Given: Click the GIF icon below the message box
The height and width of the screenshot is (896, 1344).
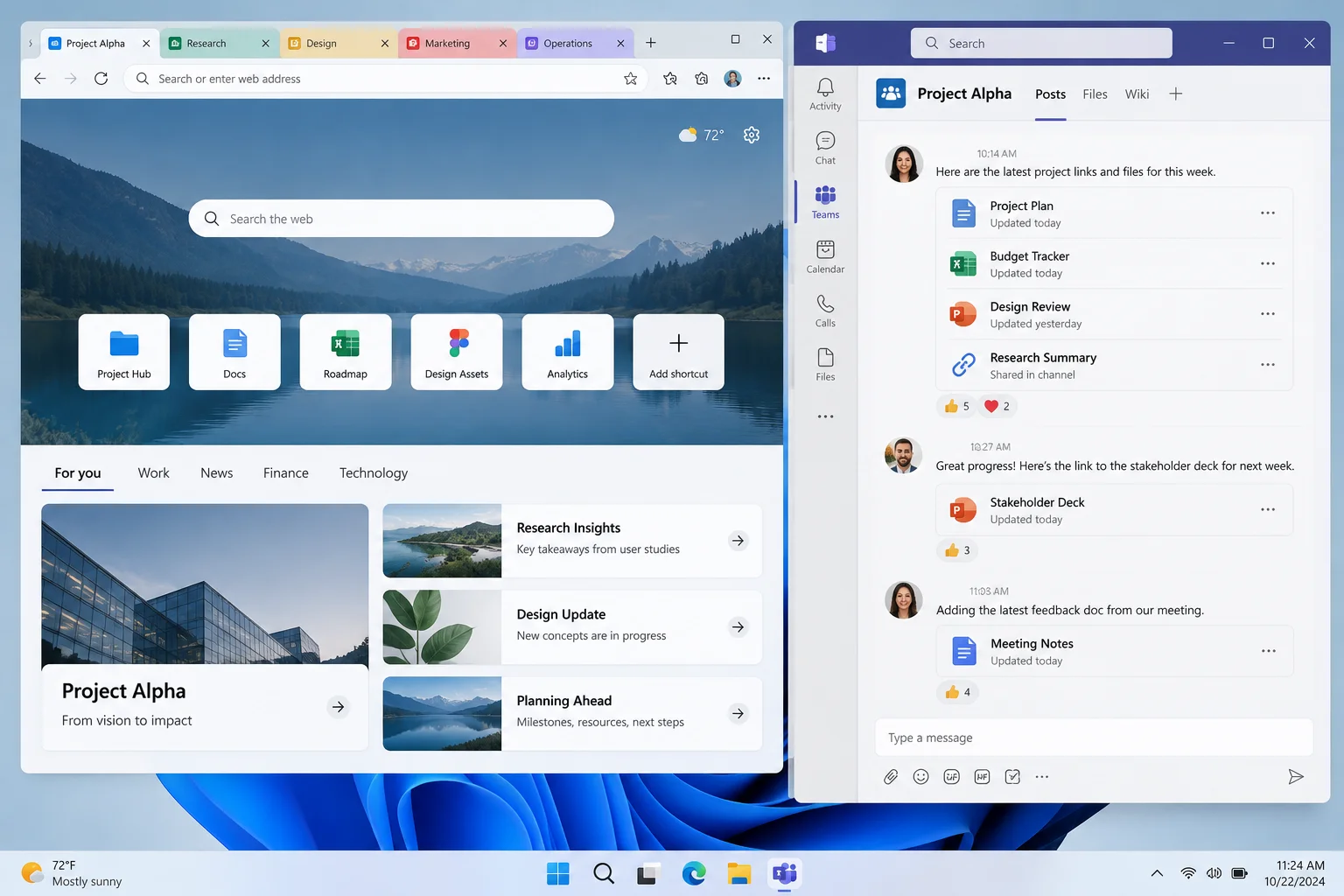Looking at the screenshot, I should [952, 777].
